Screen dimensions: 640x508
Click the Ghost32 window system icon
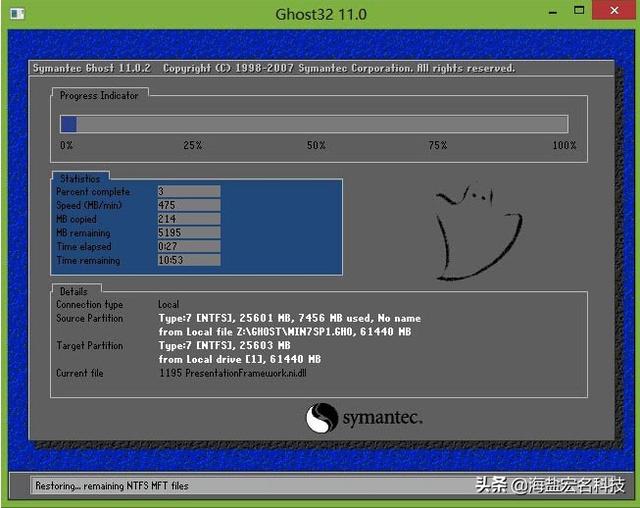click(17, 14)
